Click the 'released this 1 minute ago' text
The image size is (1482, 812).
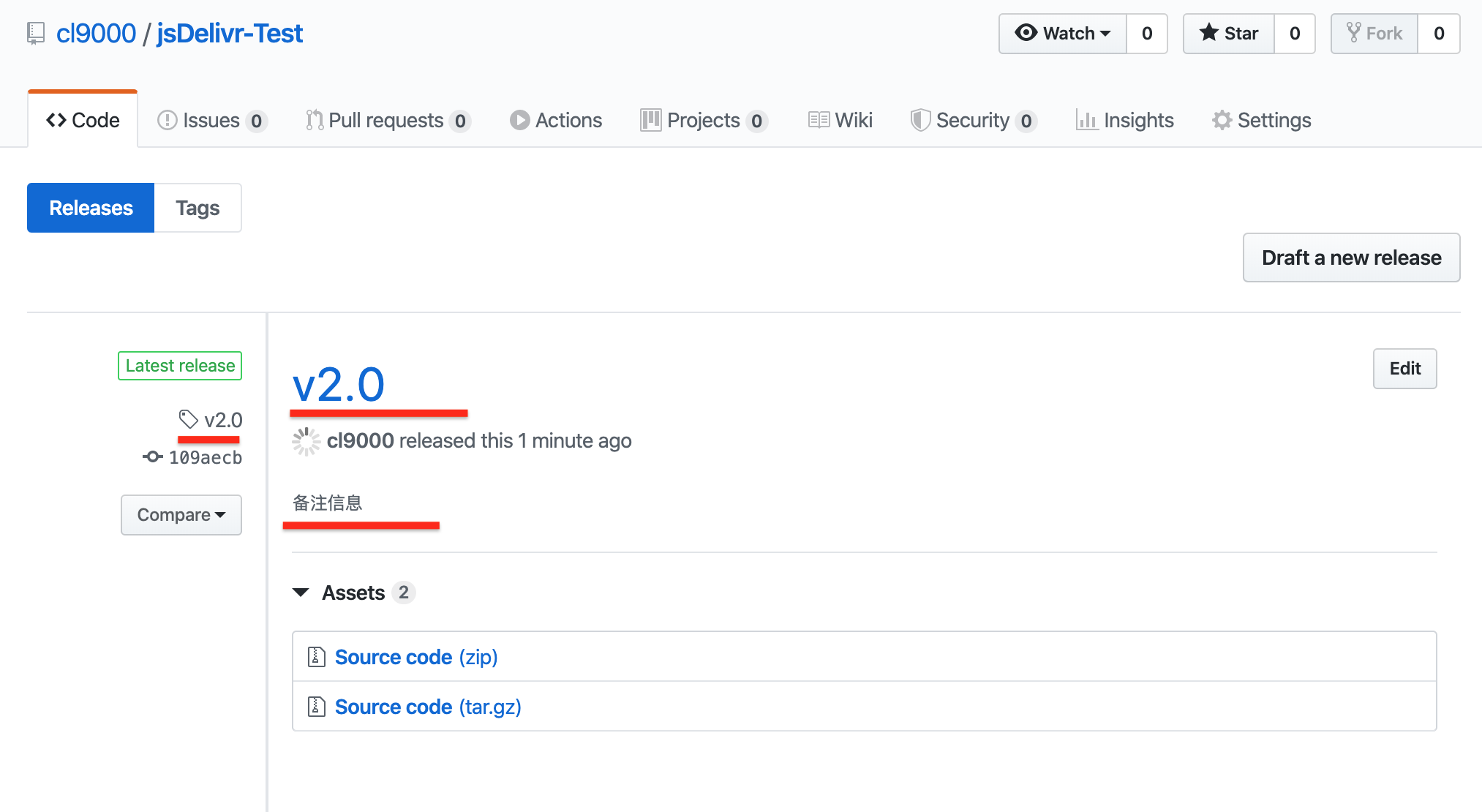coord(516,441)
